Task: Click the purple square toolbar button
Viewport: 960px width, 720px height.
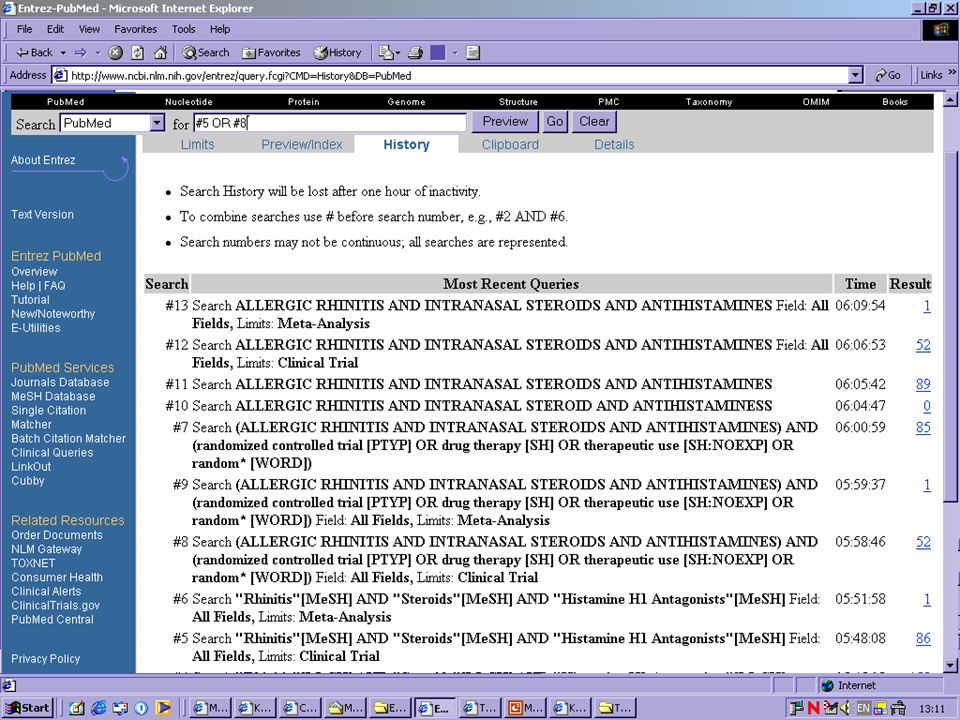Action: 438,53
